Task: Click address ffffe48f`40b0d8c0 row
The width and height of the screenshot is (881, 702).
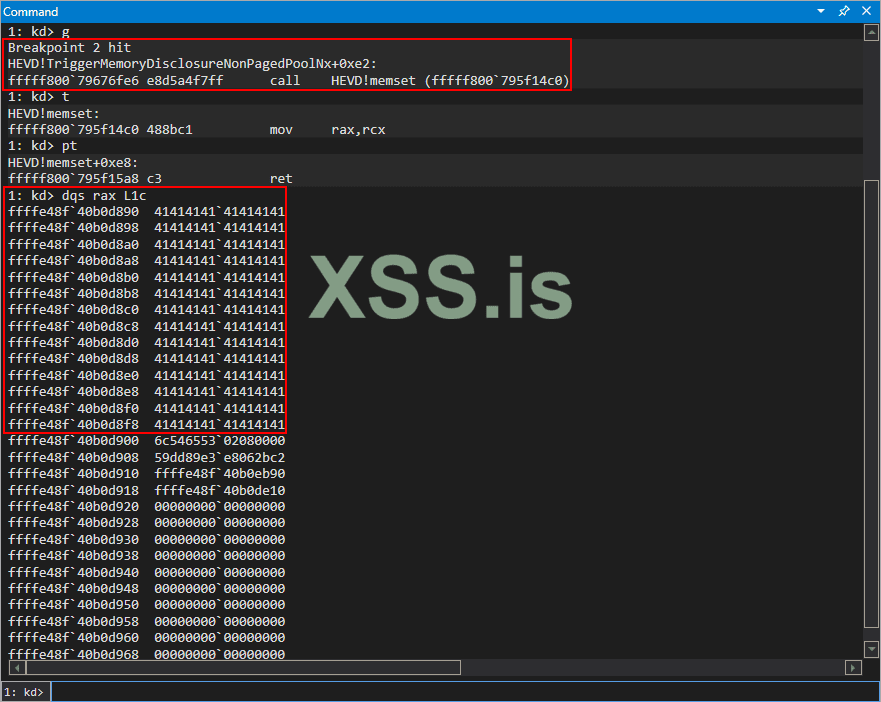Action: point(146,310)
